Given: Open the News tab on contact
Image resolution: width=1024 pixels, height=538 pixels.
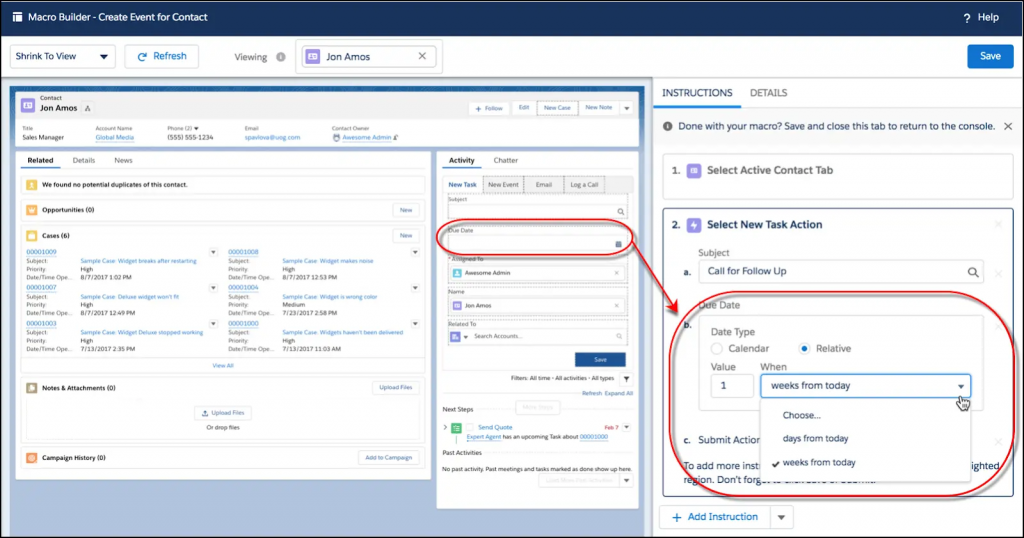Looking at the screenshot, I should (123, 160).
